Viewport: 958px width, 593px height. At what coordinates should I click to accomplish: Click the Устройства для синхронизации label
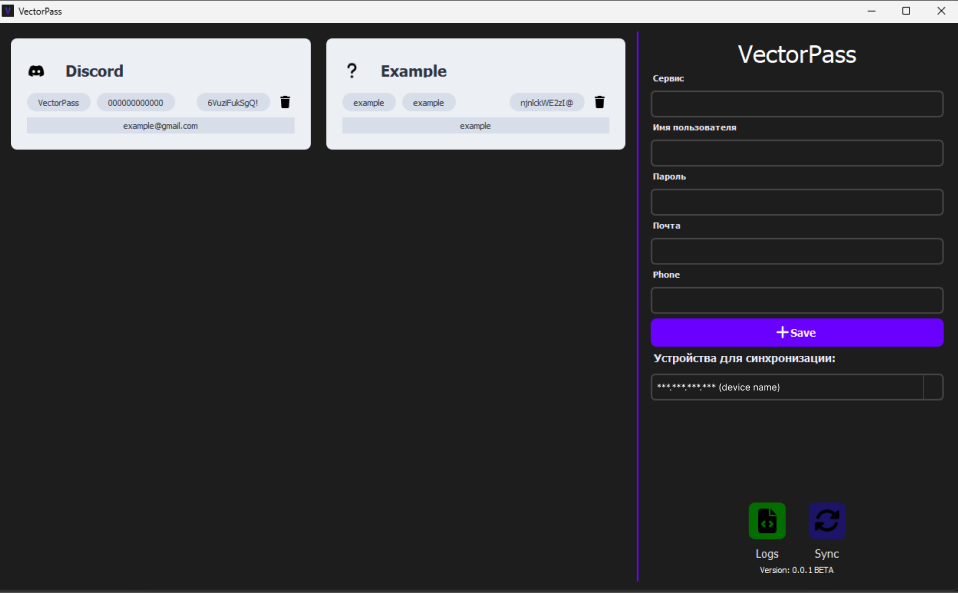point(744,358)
